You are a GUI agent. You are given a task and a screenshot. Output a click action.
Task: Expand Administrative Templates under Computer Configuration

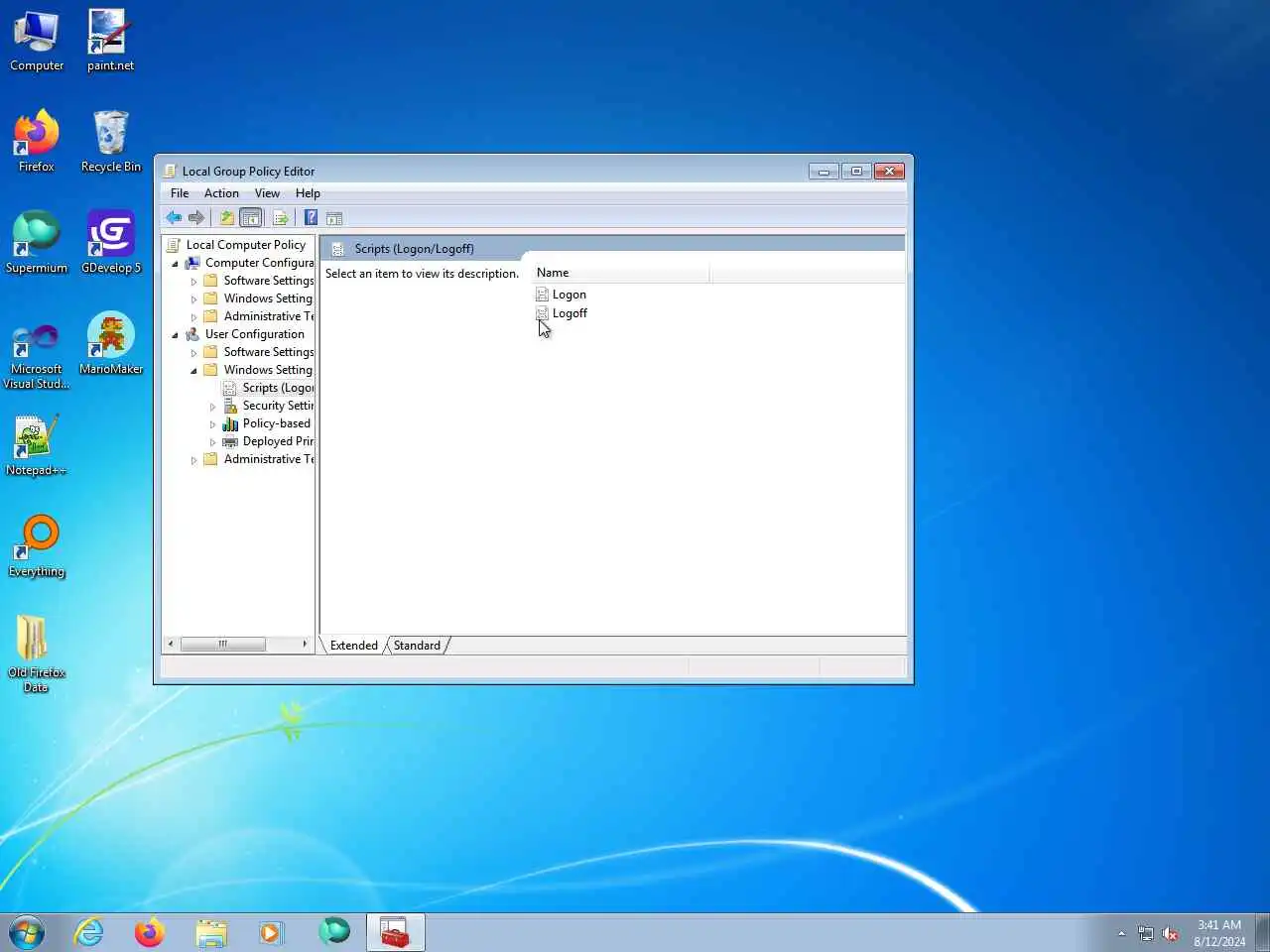click(194, 317)
